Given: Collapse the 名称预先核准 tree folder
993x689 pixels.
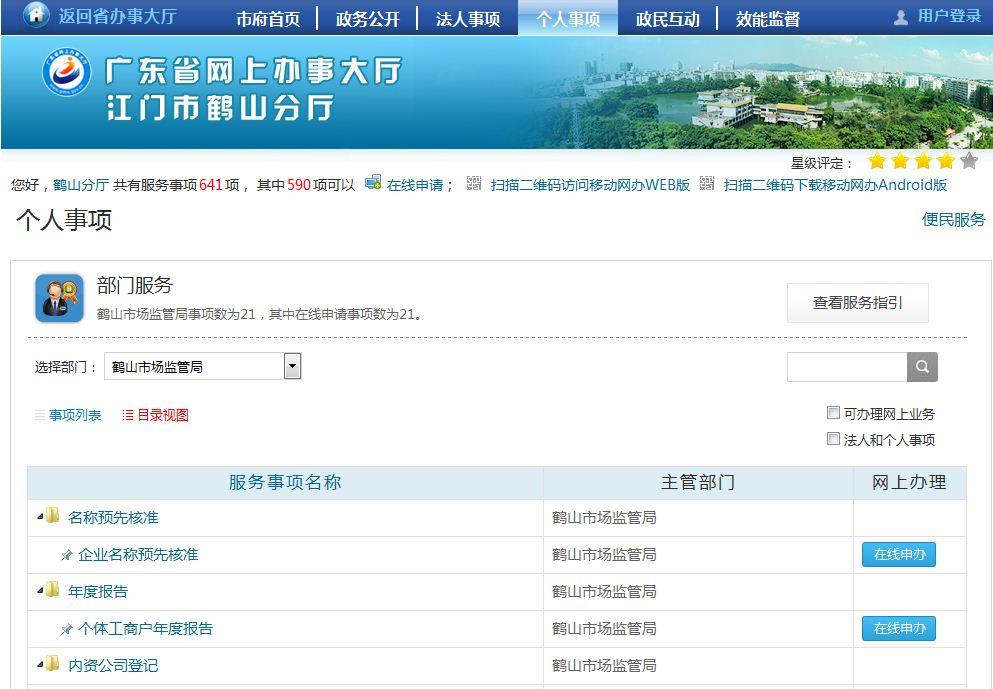Looking at the screenshot, I should click(41, 517).
